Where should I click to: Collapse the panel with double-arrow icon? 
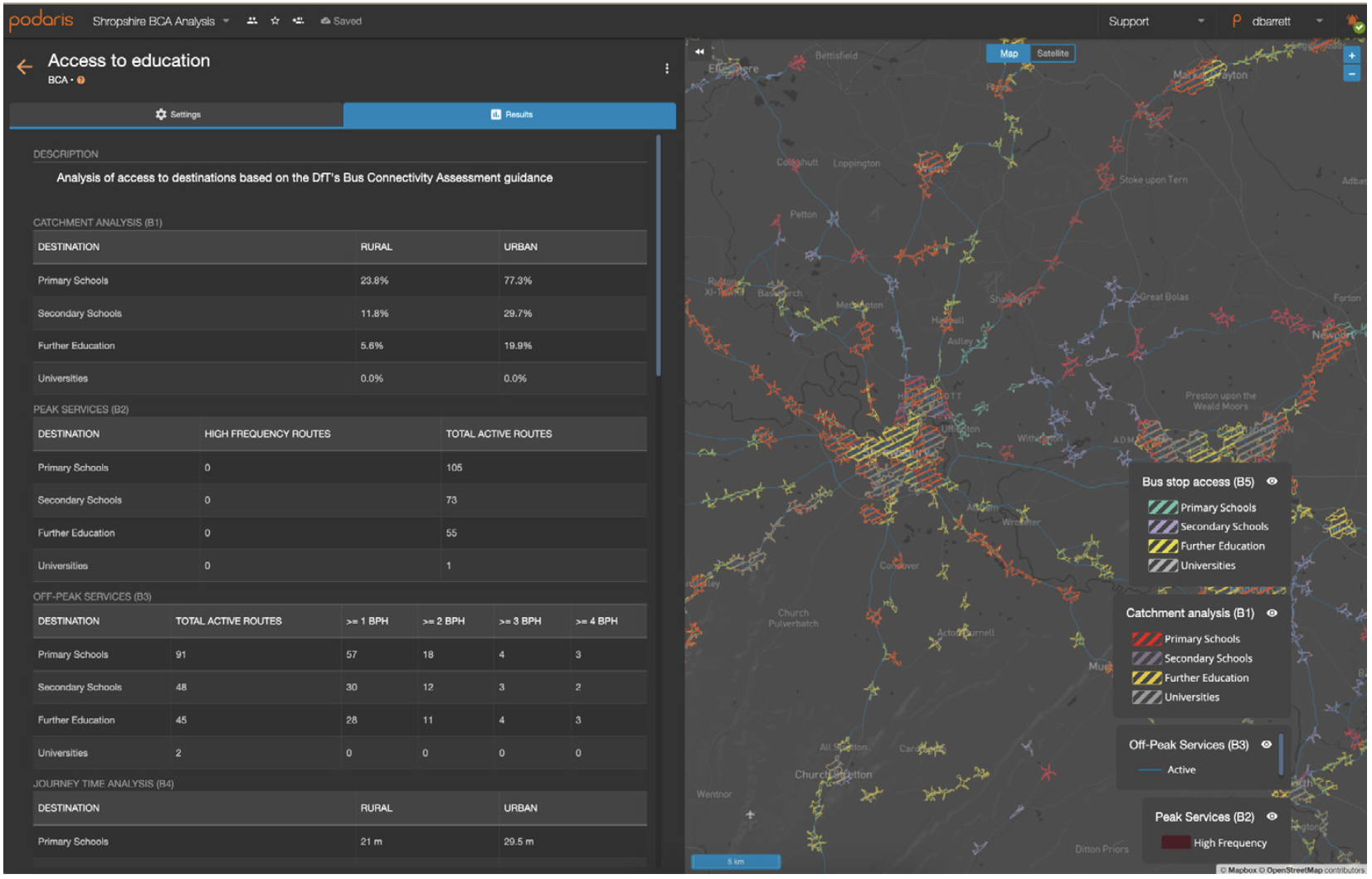point(699,52)
